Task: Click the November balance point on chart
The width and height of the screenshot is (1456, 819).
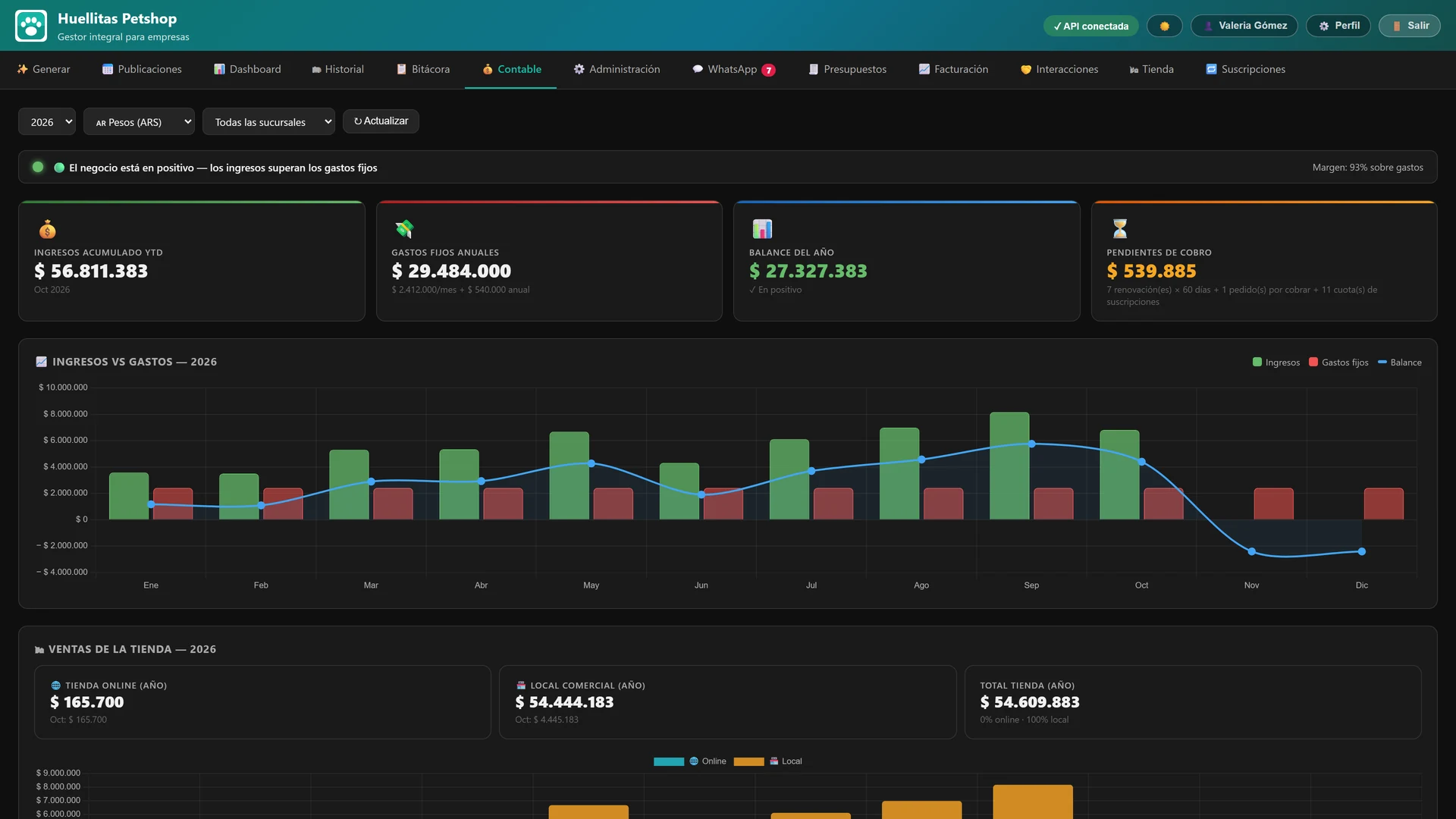Action: coord(1251,551)
